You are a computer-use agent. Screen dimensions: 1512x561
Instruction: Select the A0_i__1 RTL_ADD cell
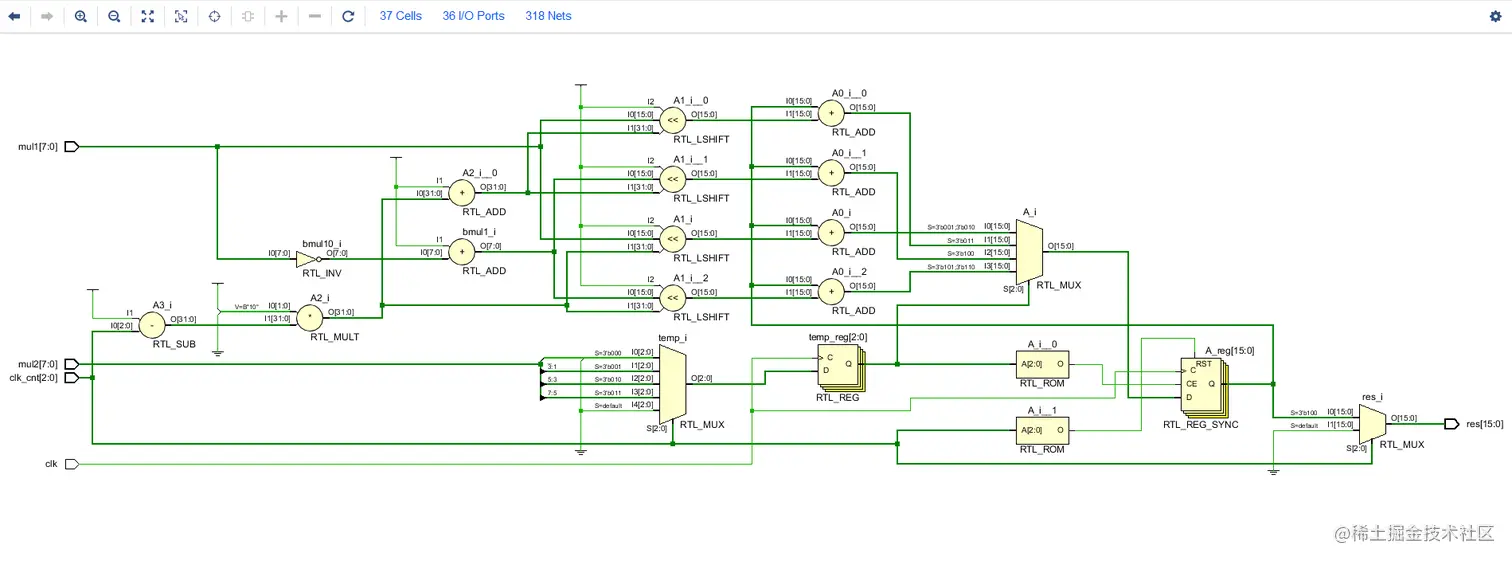click(x=831, y=173)
